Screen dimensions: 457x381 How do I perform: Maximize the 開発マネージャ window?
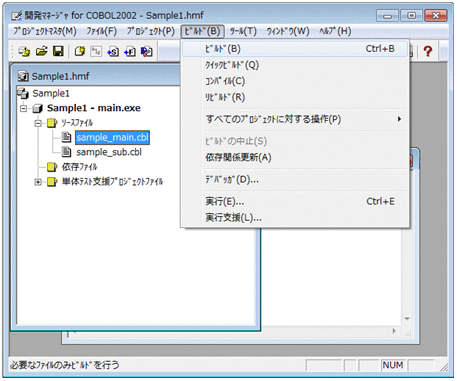(x=411, y=16)
